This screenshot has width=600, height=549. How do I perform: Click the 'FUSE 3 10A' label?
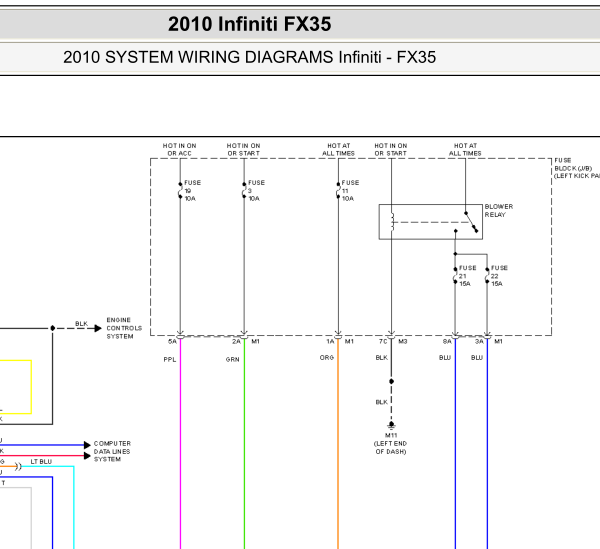pos(256,191)
